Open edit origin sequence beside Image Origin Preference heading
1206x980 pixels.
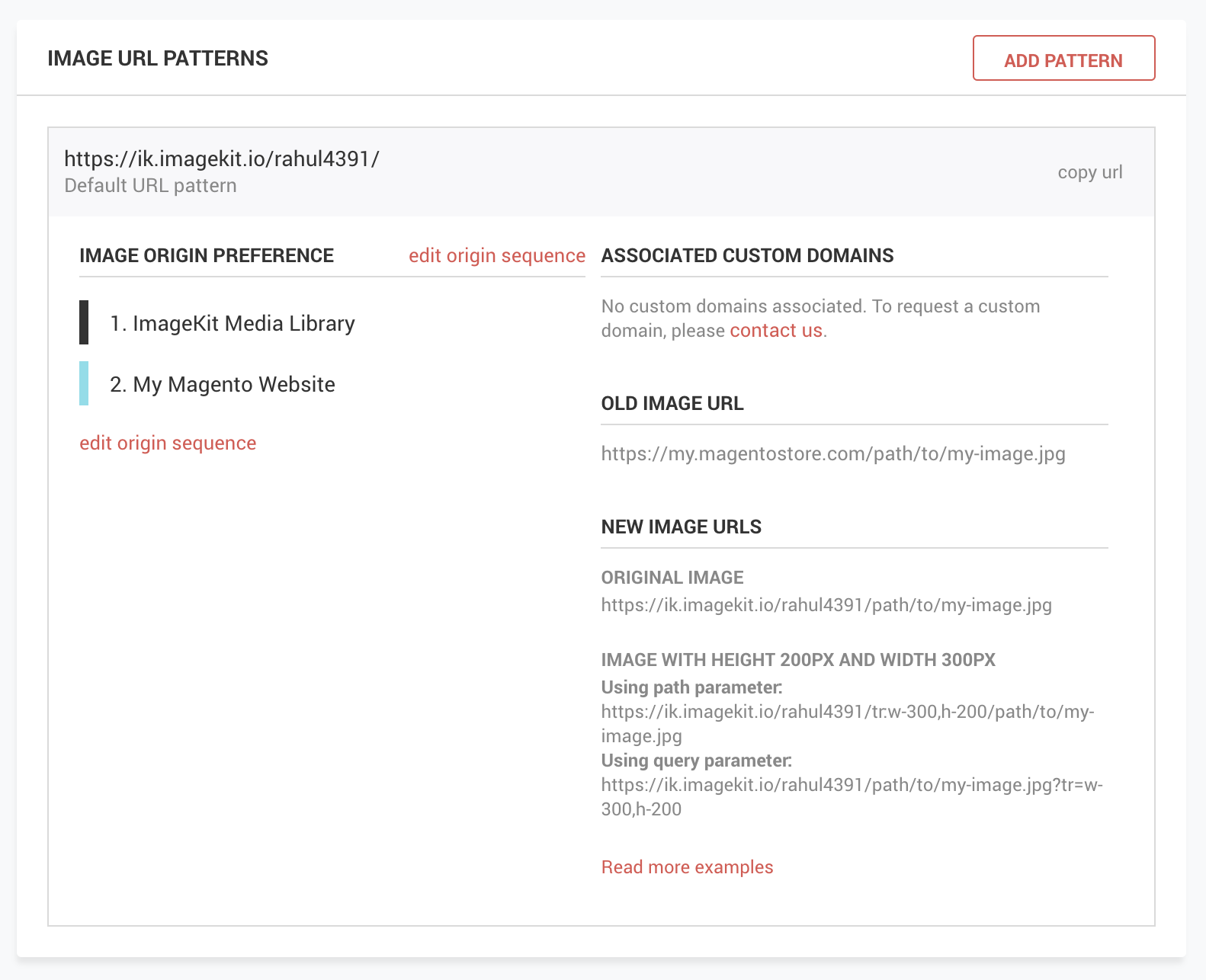[x=497, y=255]
